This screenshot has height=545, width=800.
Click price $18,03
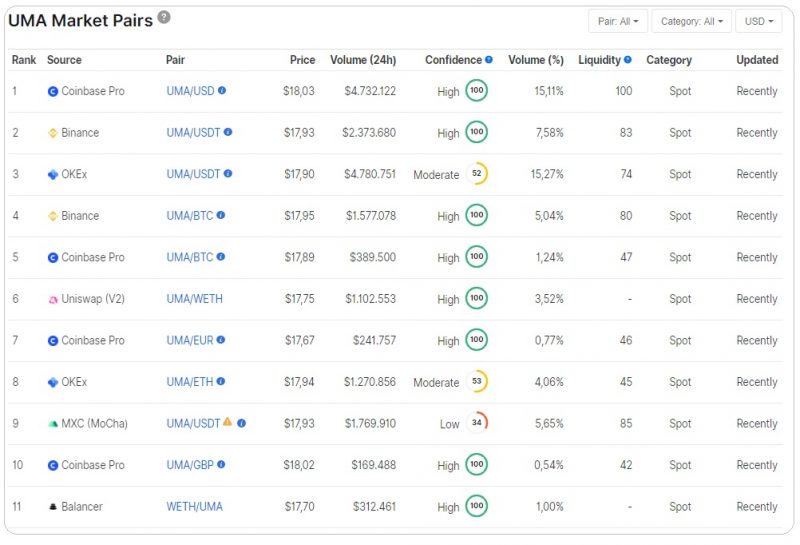click(299, 91)
